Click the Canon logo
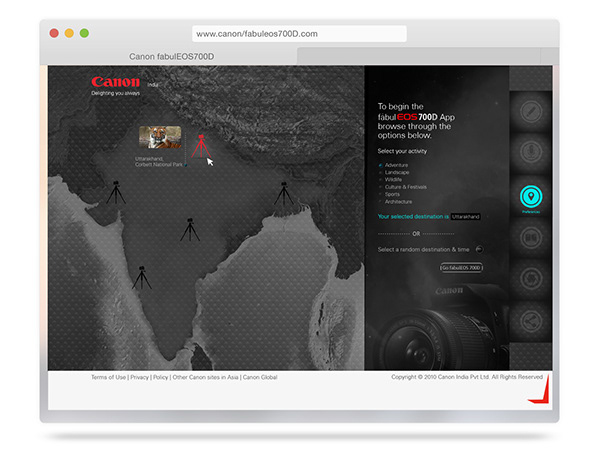This screenshot has width=600, height=450. (116, 82)
